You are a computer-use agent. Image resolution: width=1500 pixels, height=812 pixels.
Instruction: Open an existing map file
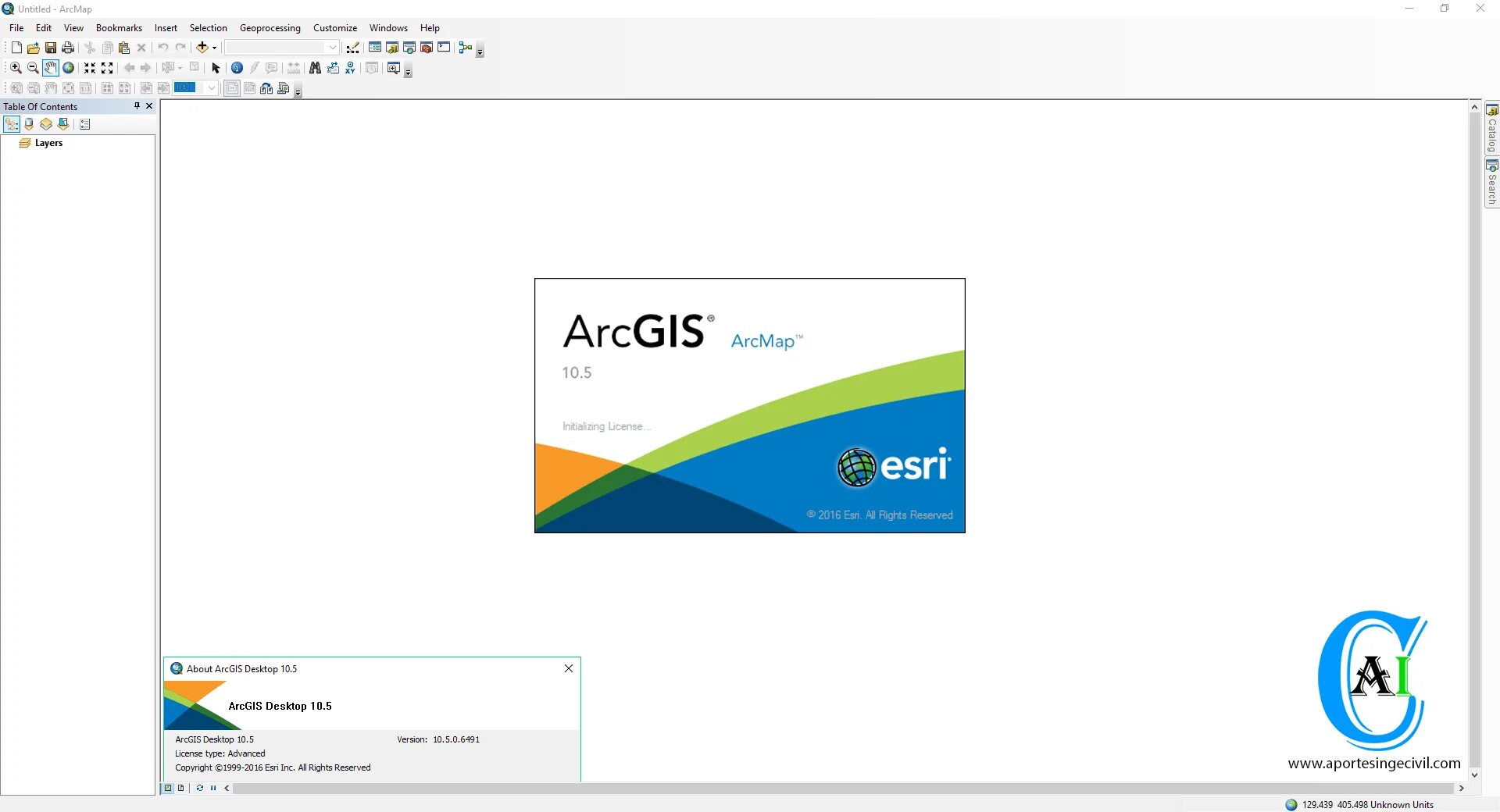(x=33, y=48)
